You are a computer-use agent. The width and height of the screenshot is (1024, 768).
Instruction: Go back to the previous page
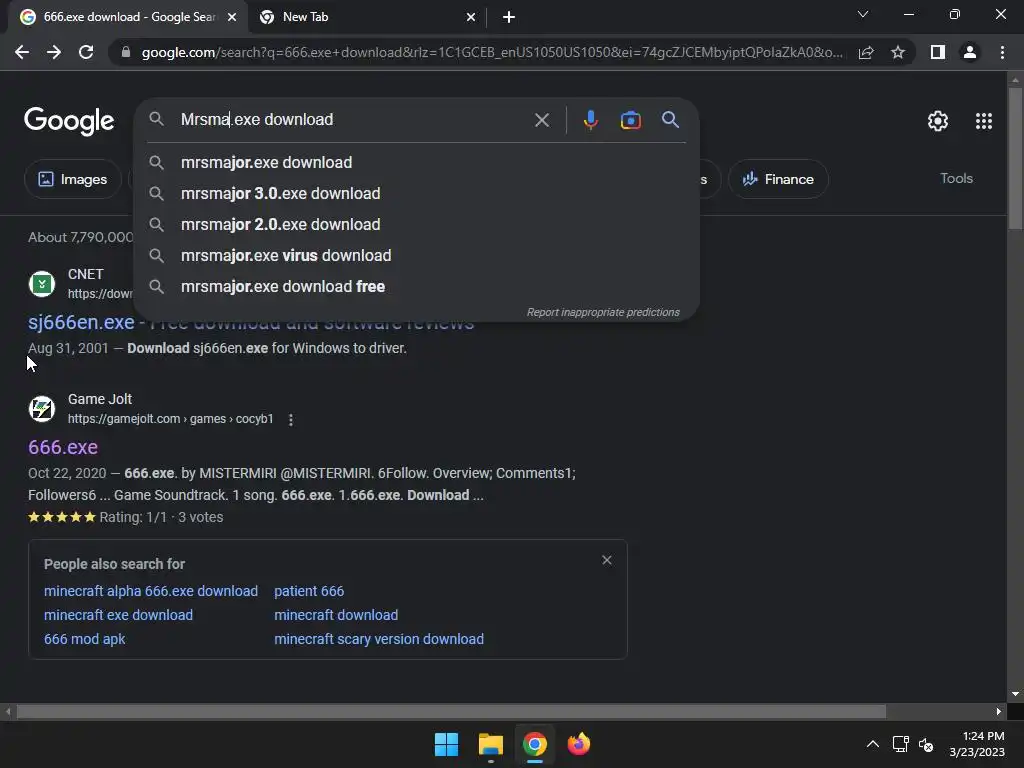click(x=22, y=52)
